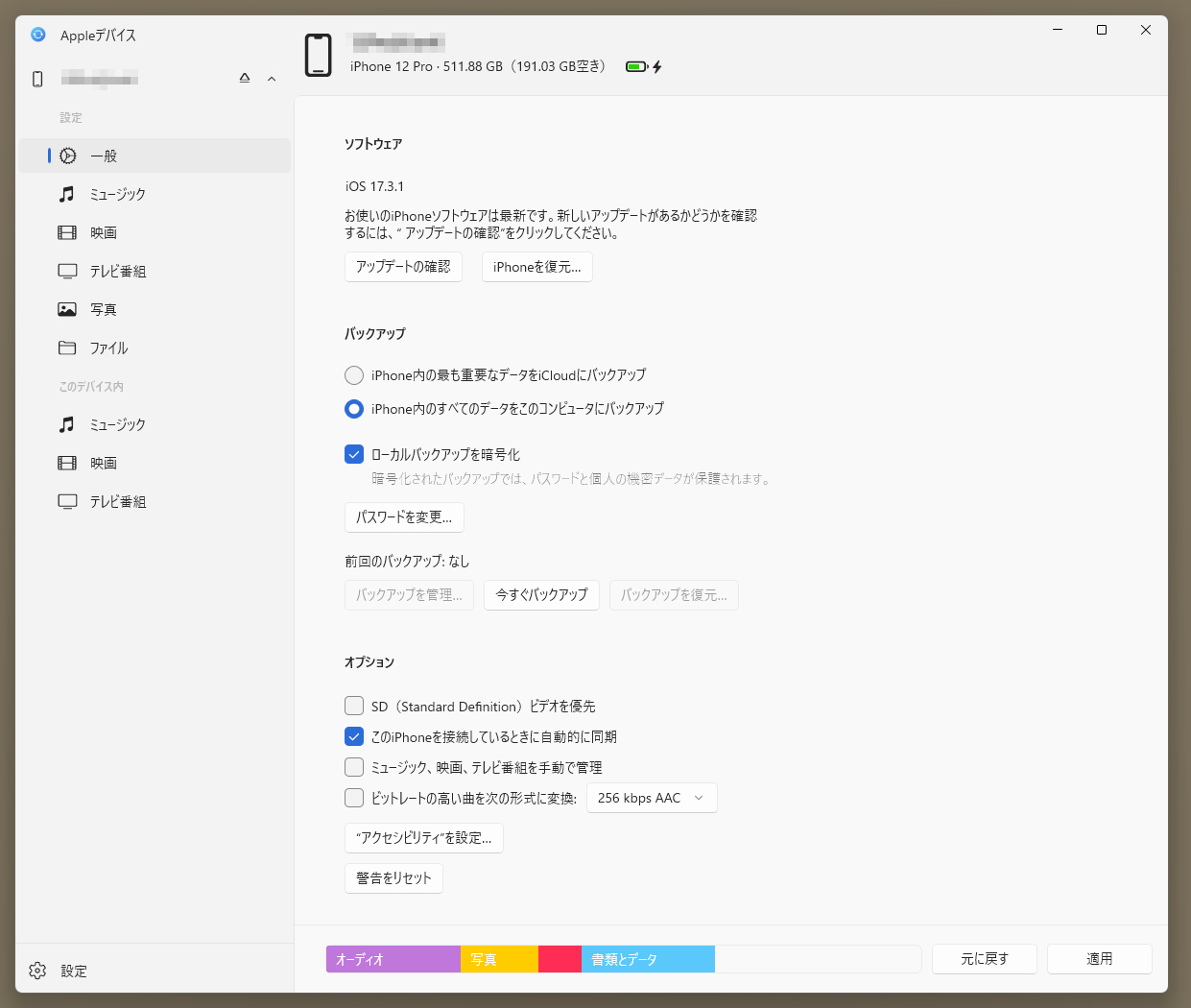Image resolution: width=1191 pixels, height=1008 pixels.
Task: Click the iPhone 12 Pro capacity text
Action: pos(478,66)
